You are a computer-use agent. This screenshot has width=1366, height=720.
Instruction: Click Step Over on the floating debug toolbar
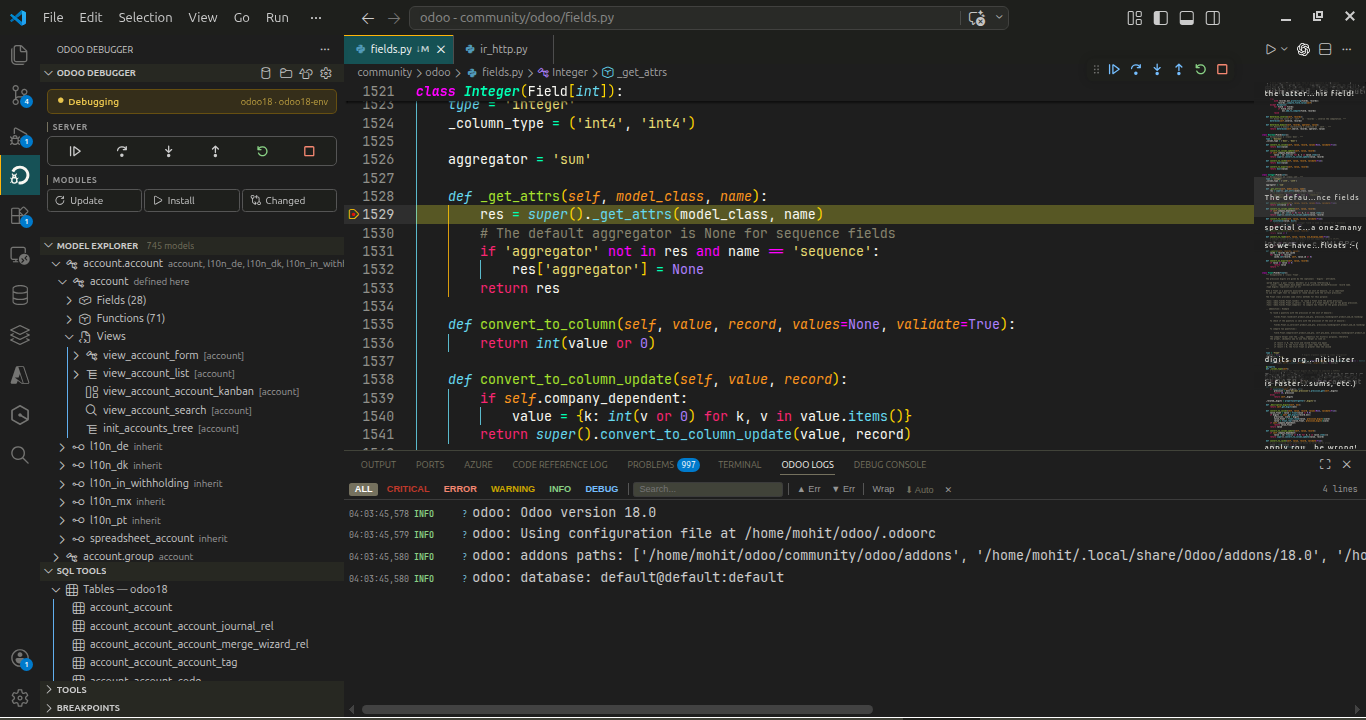(1136, 69)
